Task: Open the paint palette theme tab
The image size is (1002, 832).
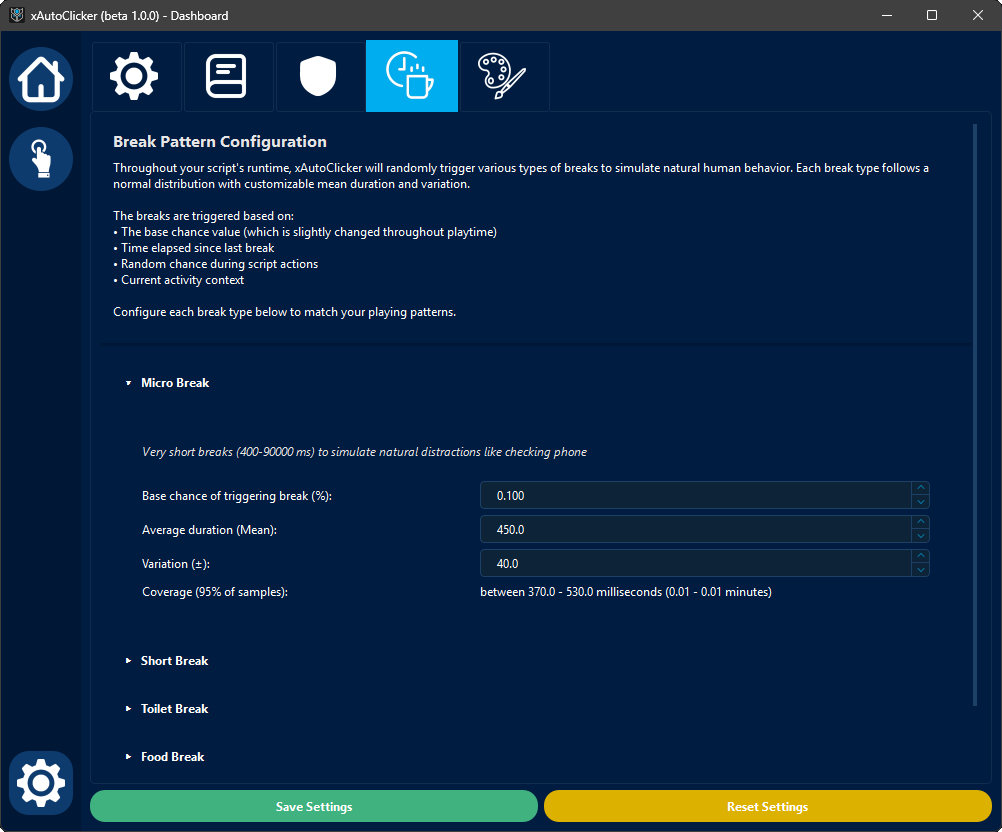Action: click(503, 77)
